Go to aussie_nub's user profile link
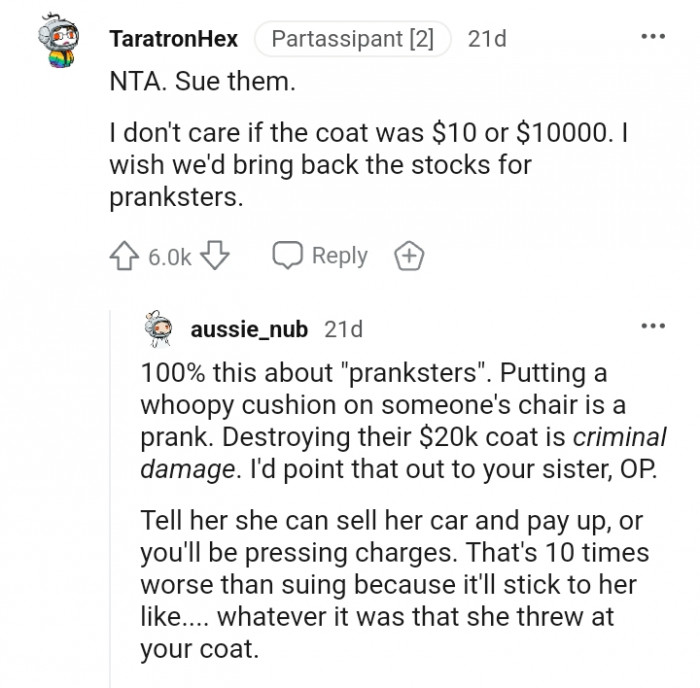The width and height of the screenshot is (700, 688). pos(248,328)
